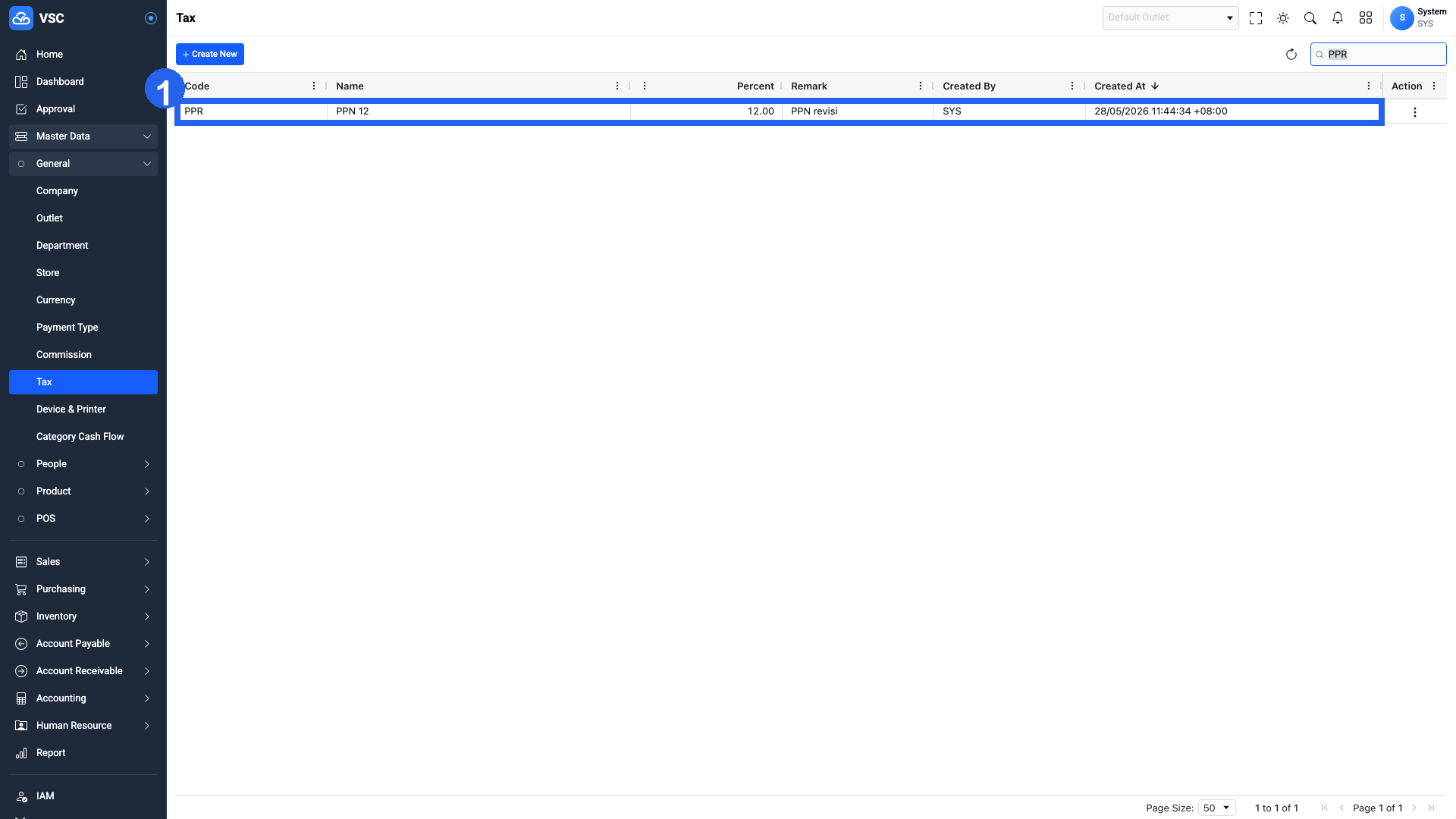Go to Approval

pos(83,109)
